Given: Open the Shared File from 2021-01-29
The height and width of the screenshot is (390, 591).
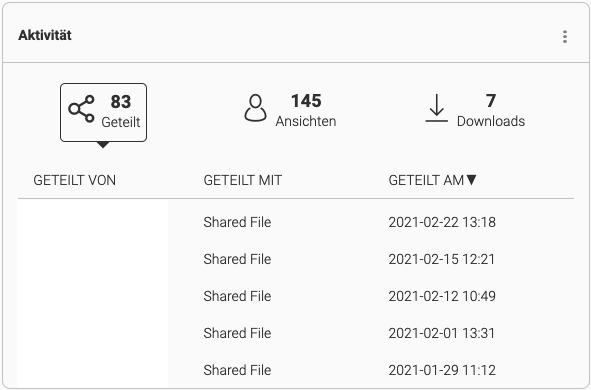Looking at the screenshot, I should tap(237, 370).
